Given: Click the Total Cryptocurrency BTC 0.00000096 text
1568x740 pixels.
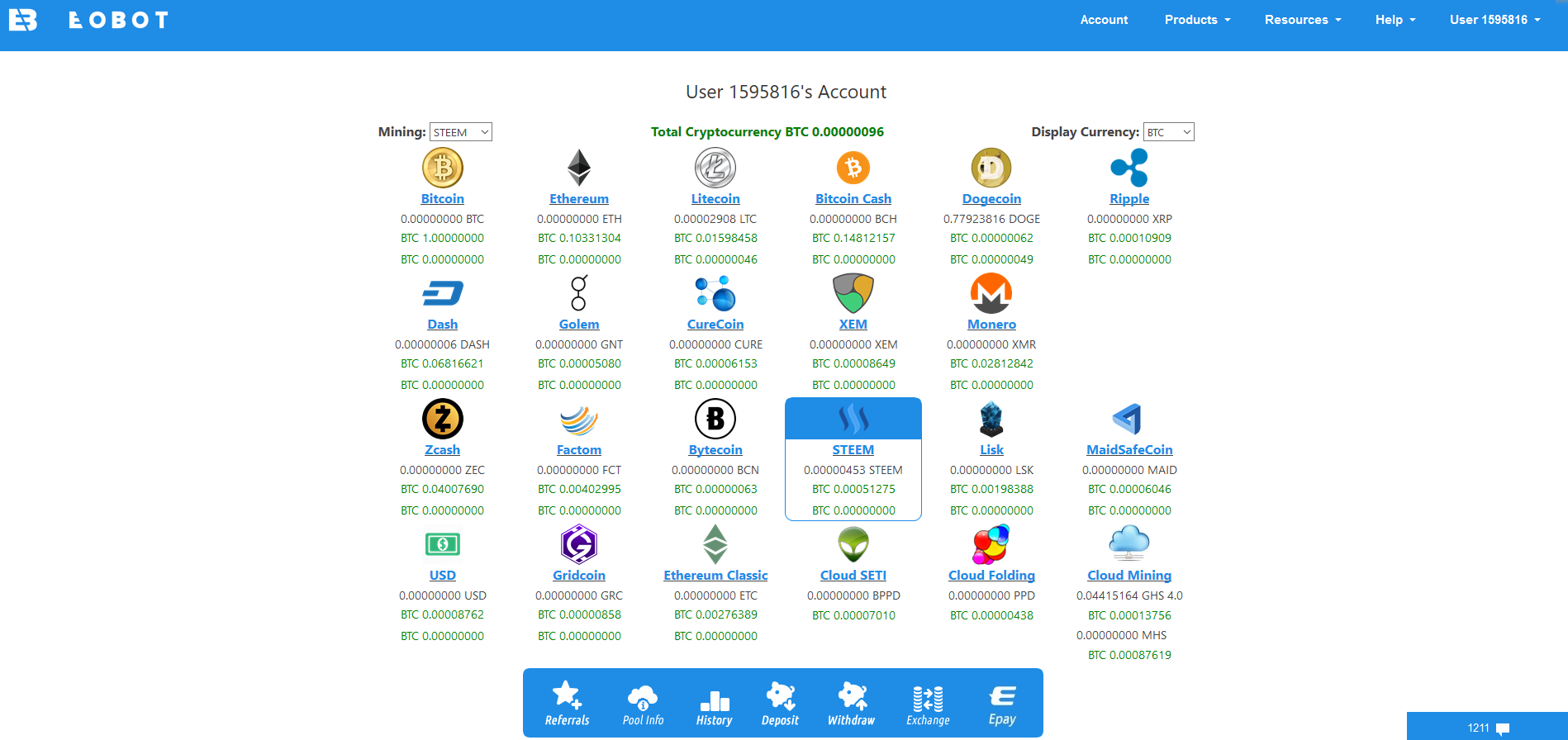Looking at the screenshot, I should (767, 132).
